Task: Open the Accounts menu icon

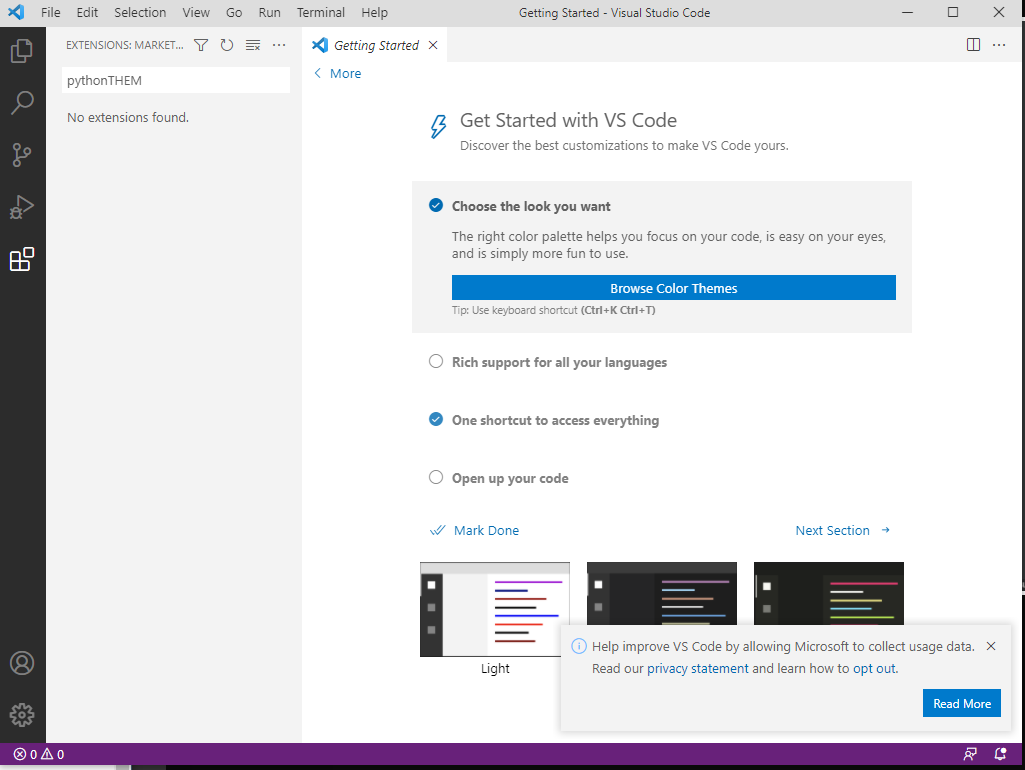Action: point(22,663)
